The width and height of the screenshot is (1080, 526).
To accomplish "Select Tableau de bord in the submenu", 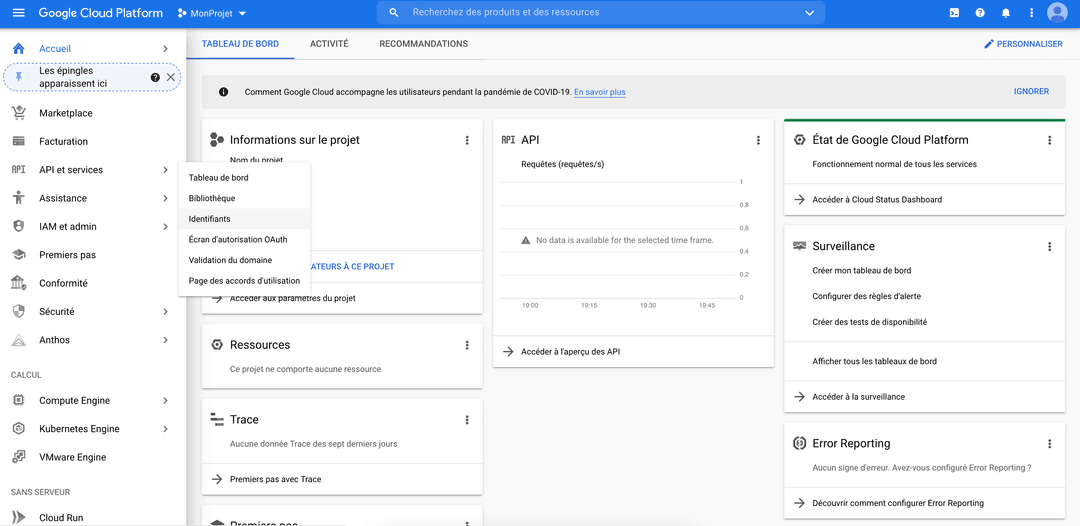I will tap(245, 178).
